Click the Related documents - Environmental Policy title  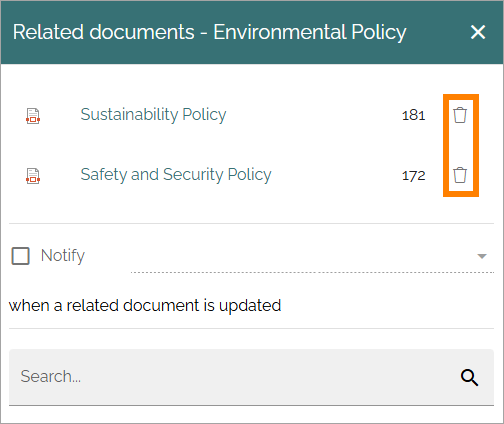click(x=209, y=33)
